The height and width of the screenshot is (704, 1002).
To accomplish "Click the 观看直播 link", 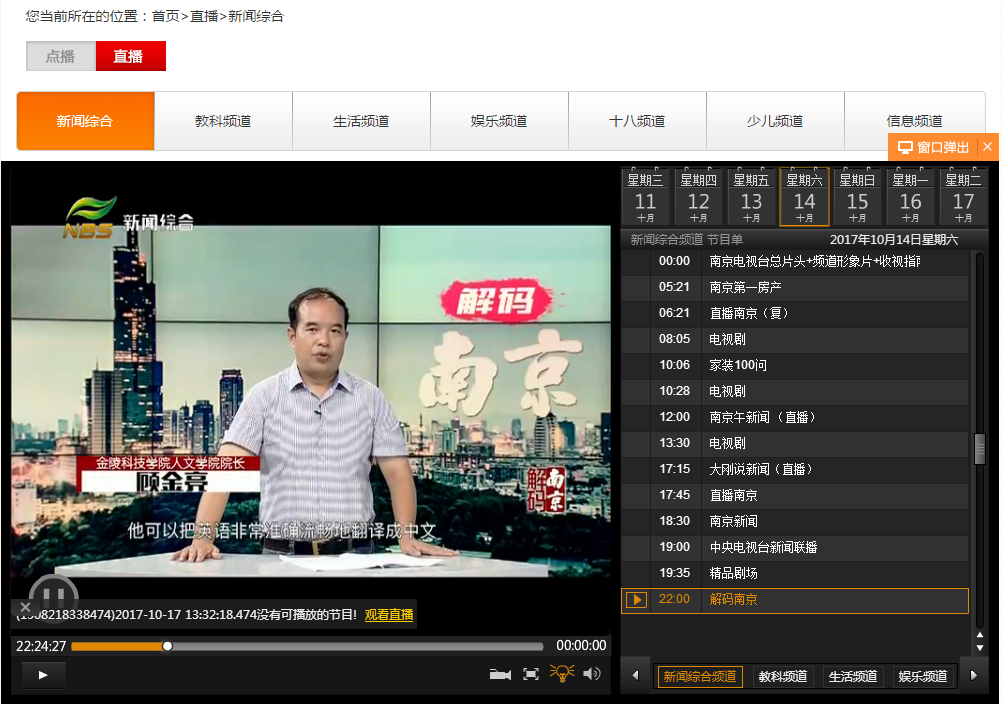I will 388,615.
